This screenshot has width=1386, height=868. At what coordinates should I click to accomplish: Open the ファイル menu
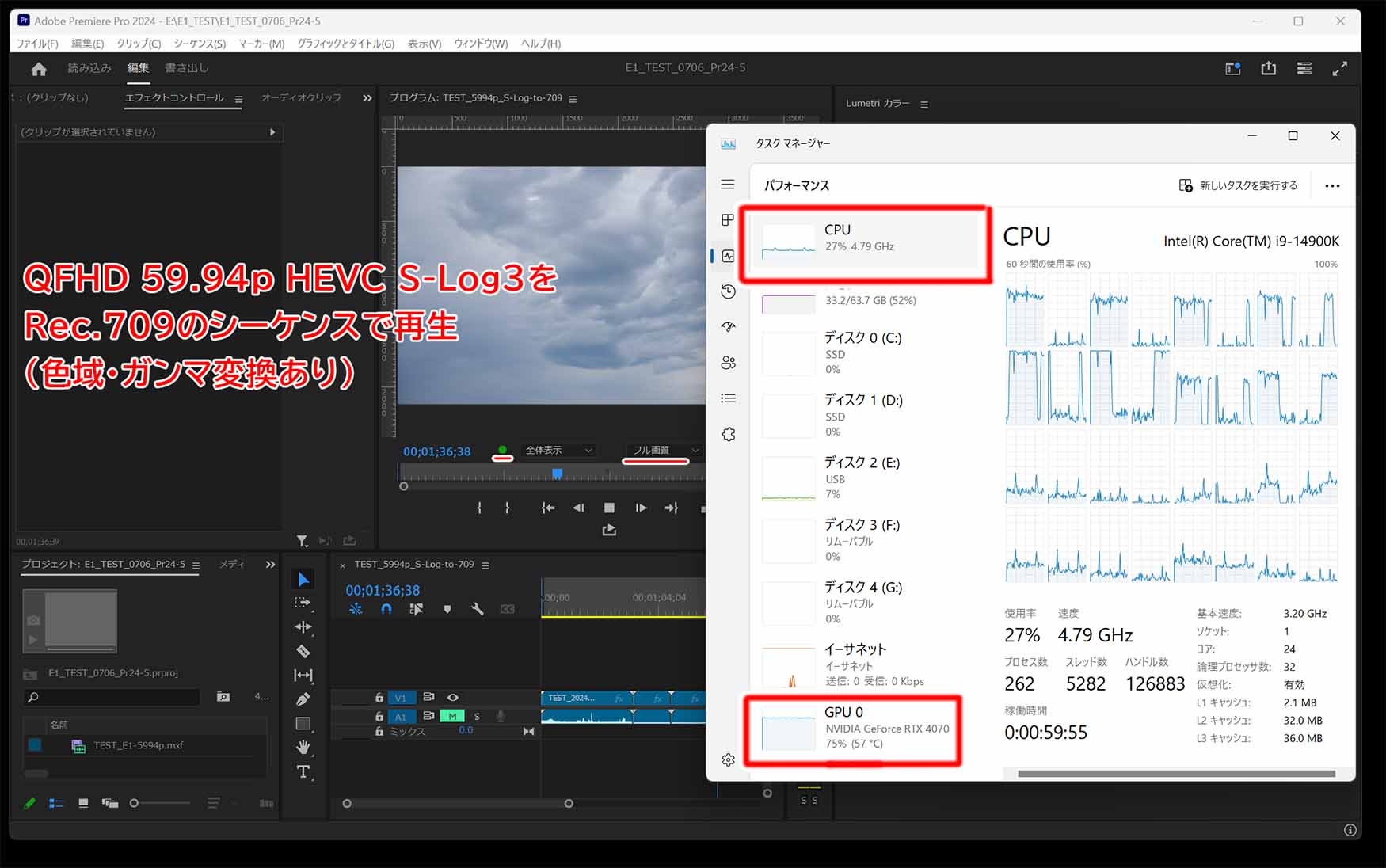36,44
